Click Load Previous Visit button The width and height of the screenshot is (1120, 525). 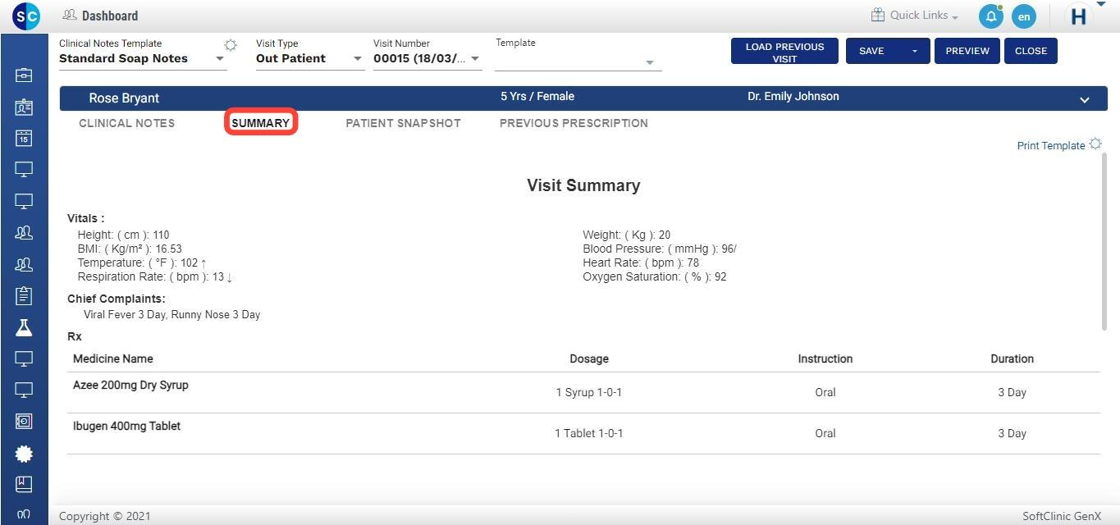[x=784, y=51]
